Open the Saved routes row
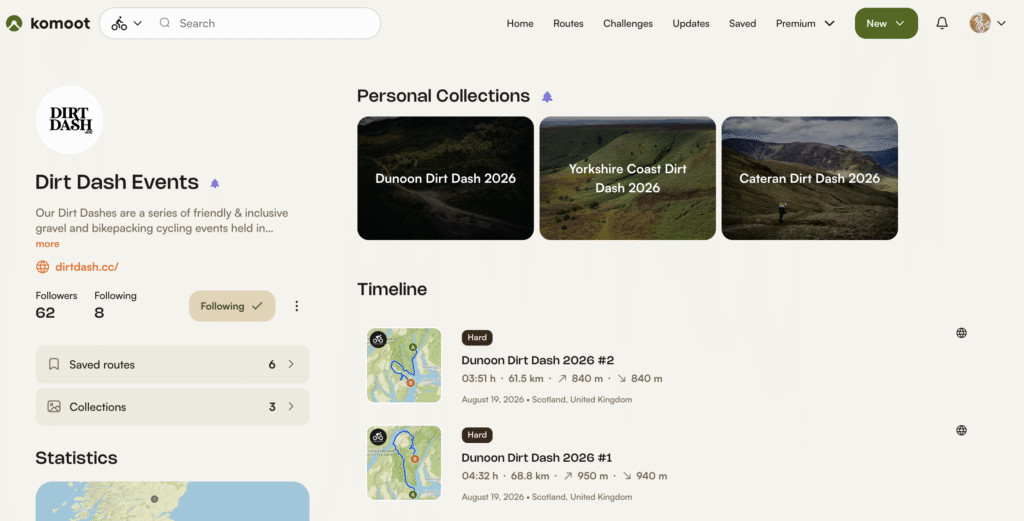The image size is (1024, 521). tap(172, 364)
